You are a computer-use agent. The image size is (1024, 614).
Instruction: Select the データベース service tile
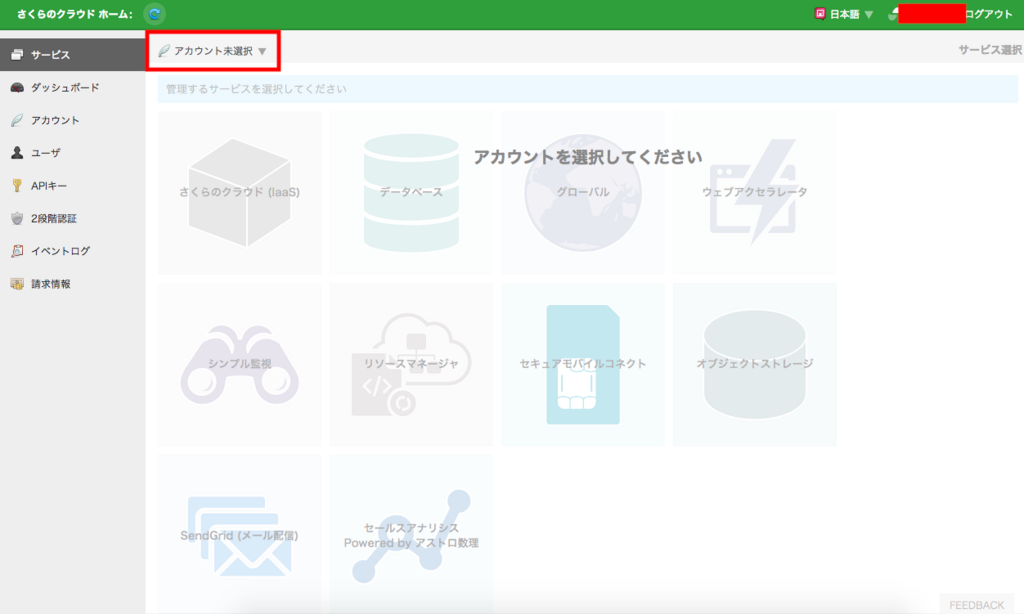click(x=411, y=193)
